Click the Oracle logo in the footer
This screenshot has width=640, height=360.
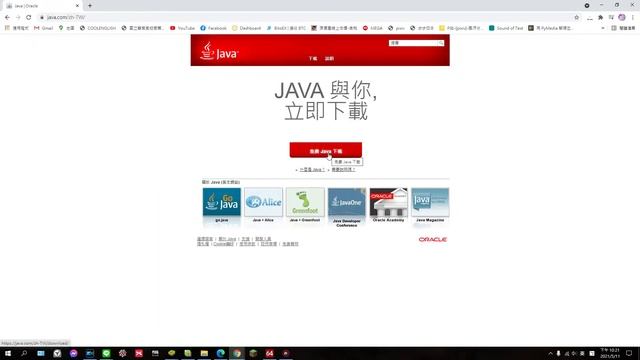pos(433,239)
